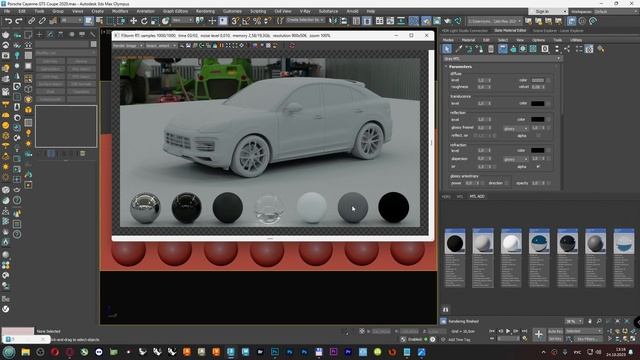This screenshot has width=640, height=360.
Task: Switch to the MTL ADD view tab
Action: 477,197
